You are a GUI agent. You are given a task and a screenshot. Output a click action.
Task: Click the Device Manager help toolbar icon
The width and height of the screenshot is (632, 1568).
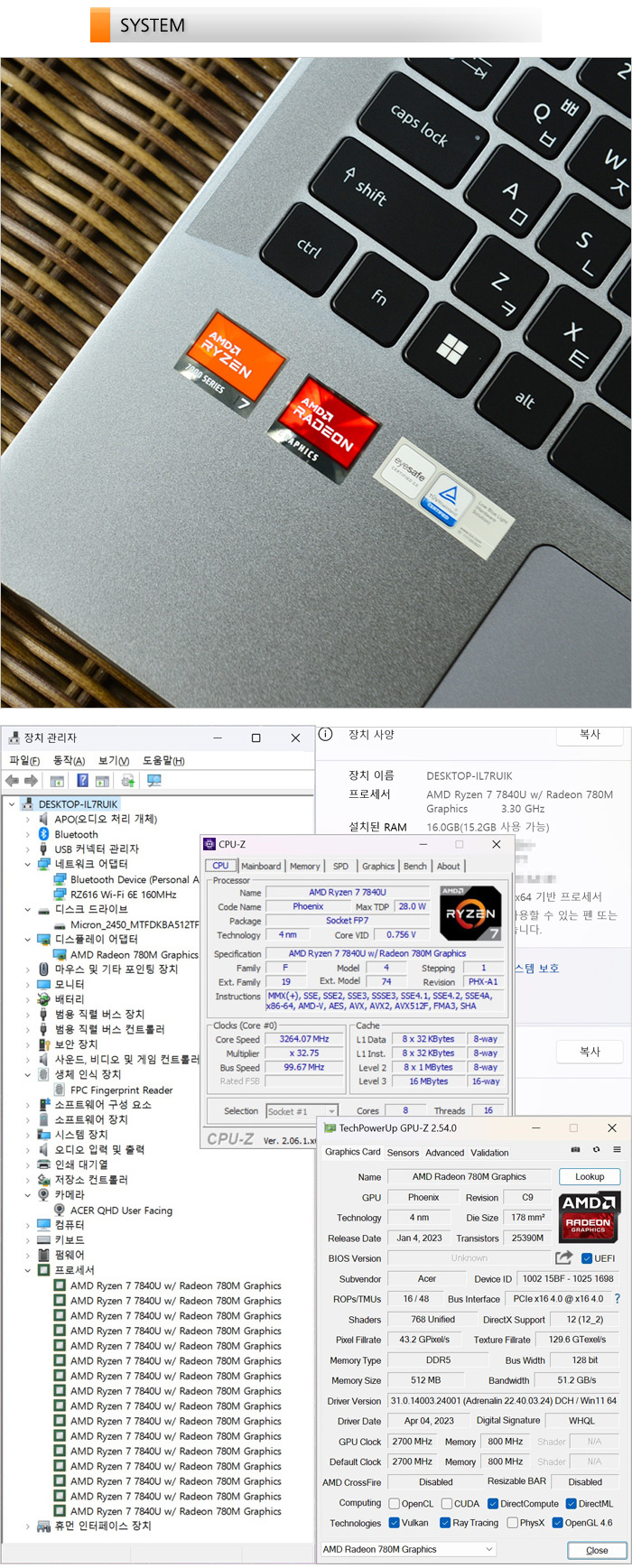point(82,781)
